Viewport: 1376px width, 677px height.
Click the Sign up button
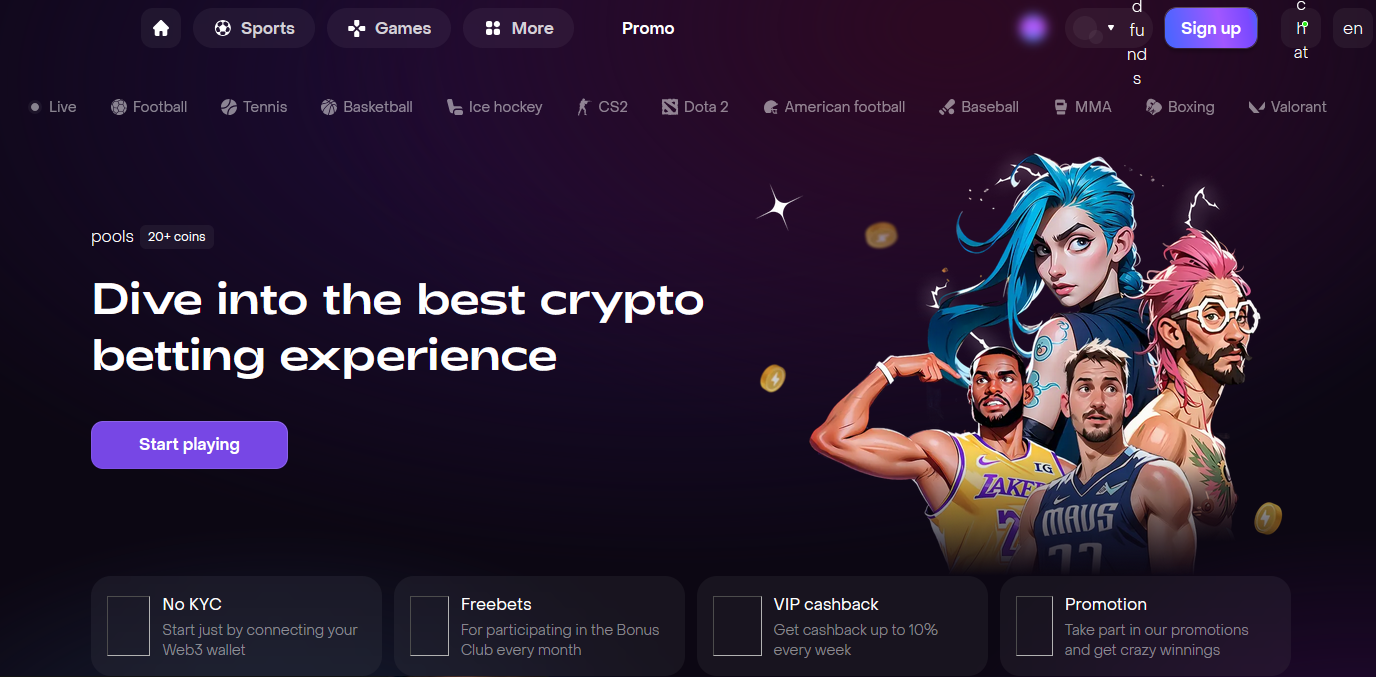click(1211, 28)
